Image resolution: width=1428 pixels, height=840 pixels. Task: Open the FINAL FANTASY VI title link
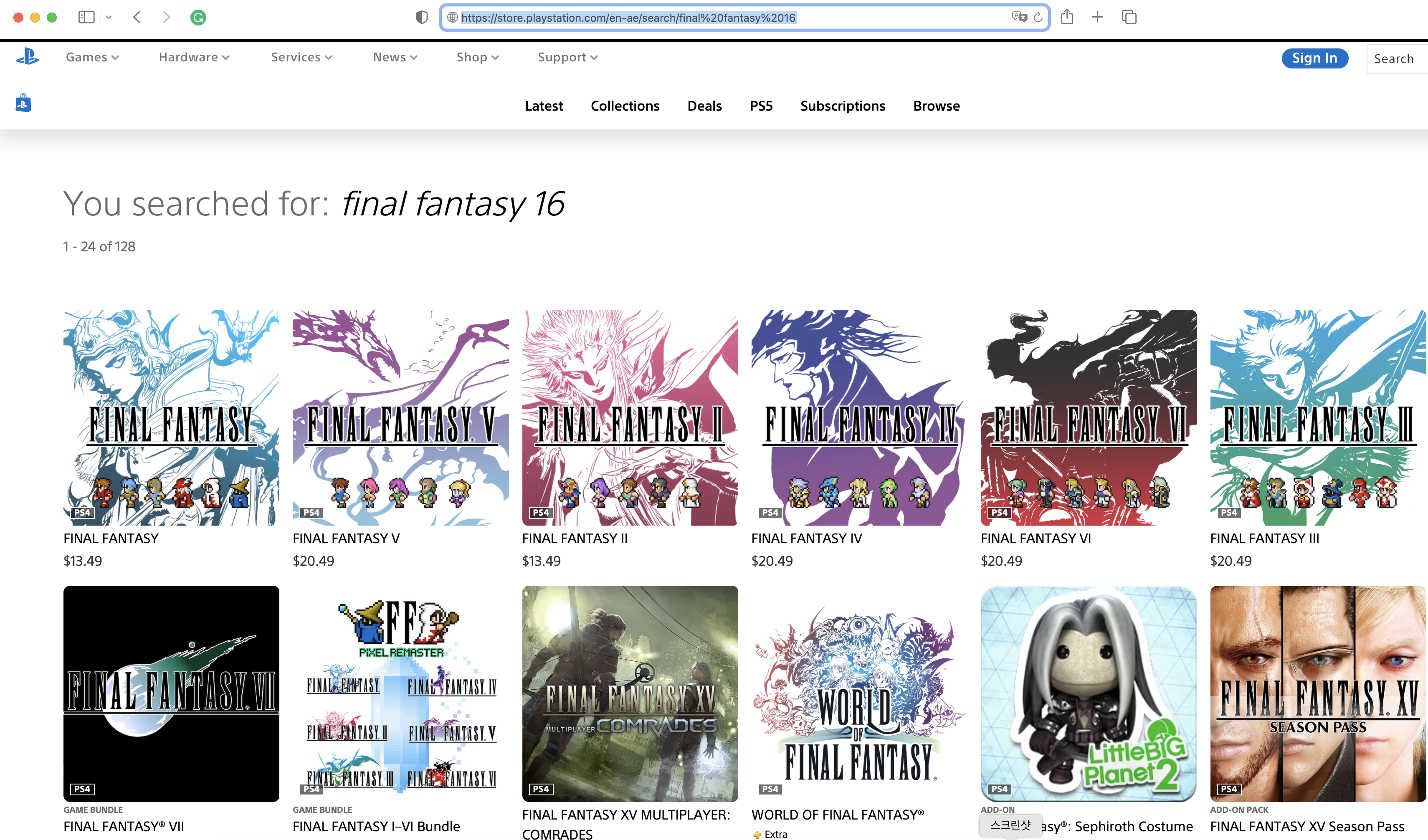pyautogui.click(x=1036, y=538)
